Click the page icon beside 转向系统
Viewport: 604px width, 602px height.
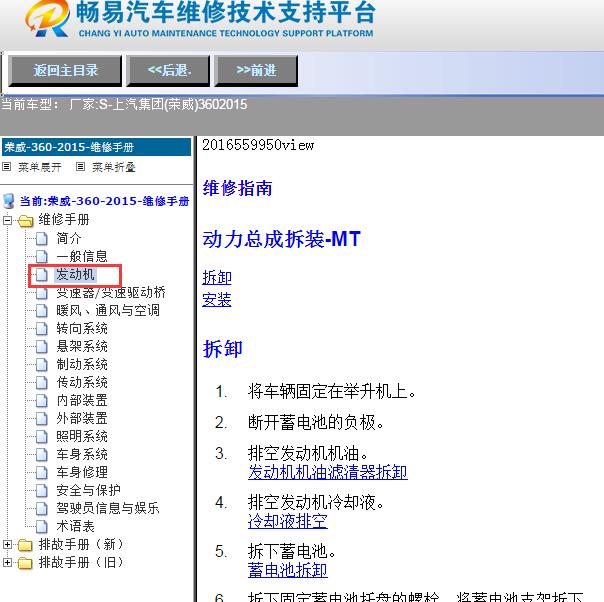42,329
